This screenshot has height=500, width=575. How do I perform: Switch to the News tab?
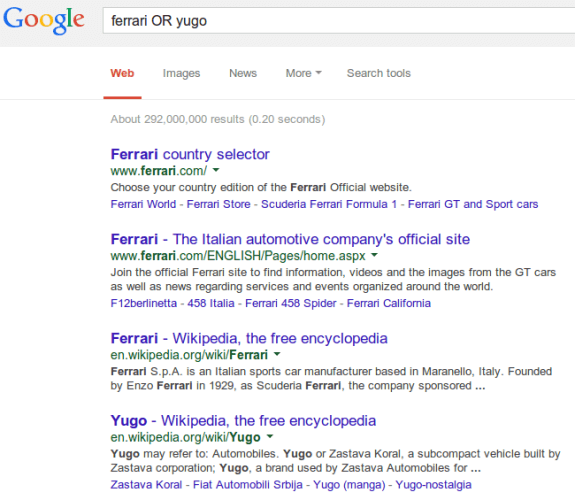click(x=243, y=73)
